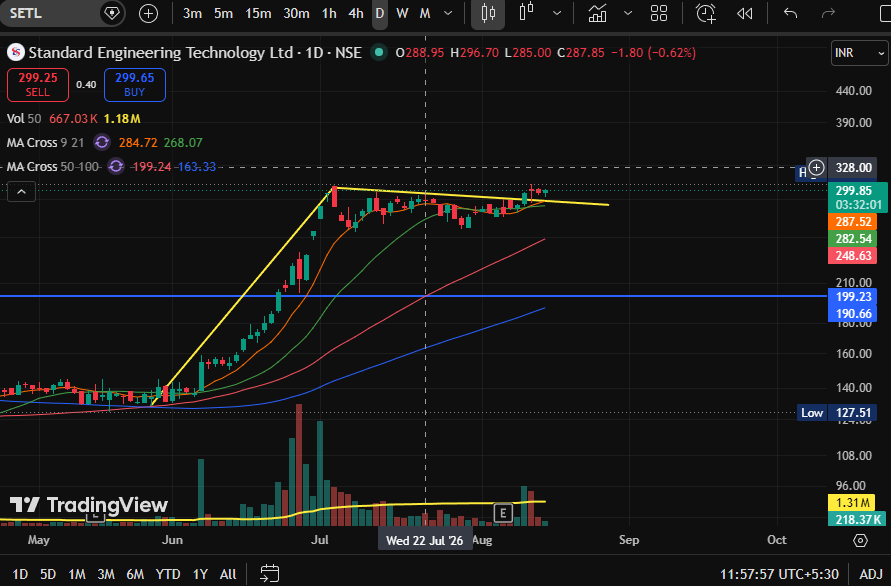Viewport: 891px width, 586px height.
Task: Click the 328.00 crosshair price label
Action: tap(853, 168)
